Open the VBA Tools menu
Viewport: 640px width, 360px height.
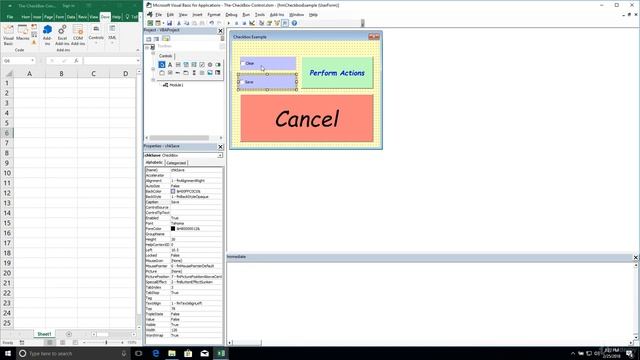260,15
